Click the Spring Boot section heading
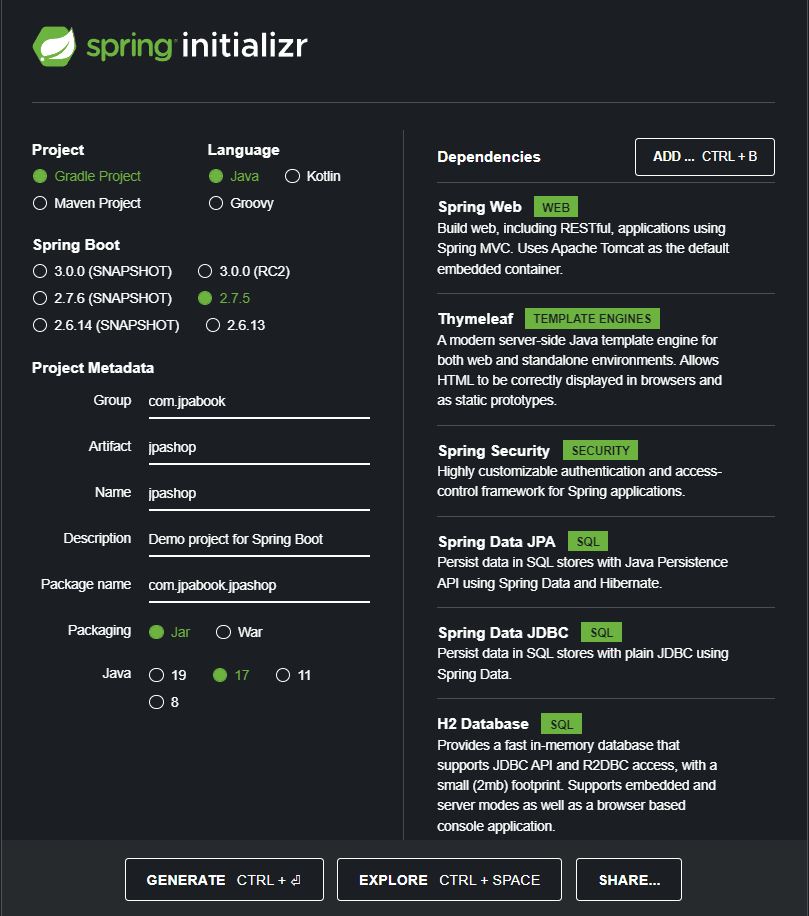This screenshot has width=809, height=916. pyautogui.click(x=77, y=245)
